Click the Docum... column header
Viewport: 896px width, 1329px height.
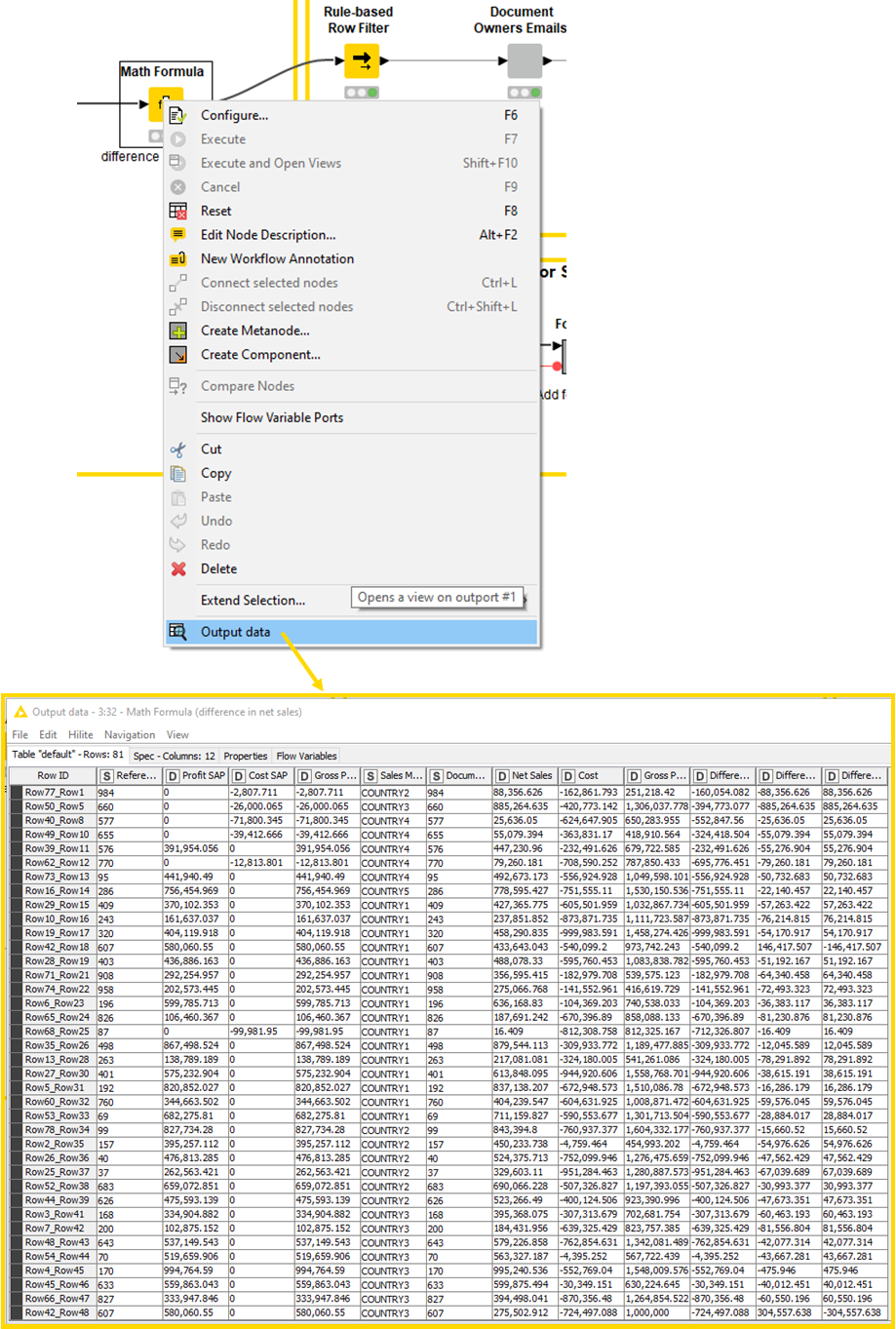[x=459, y=776]
